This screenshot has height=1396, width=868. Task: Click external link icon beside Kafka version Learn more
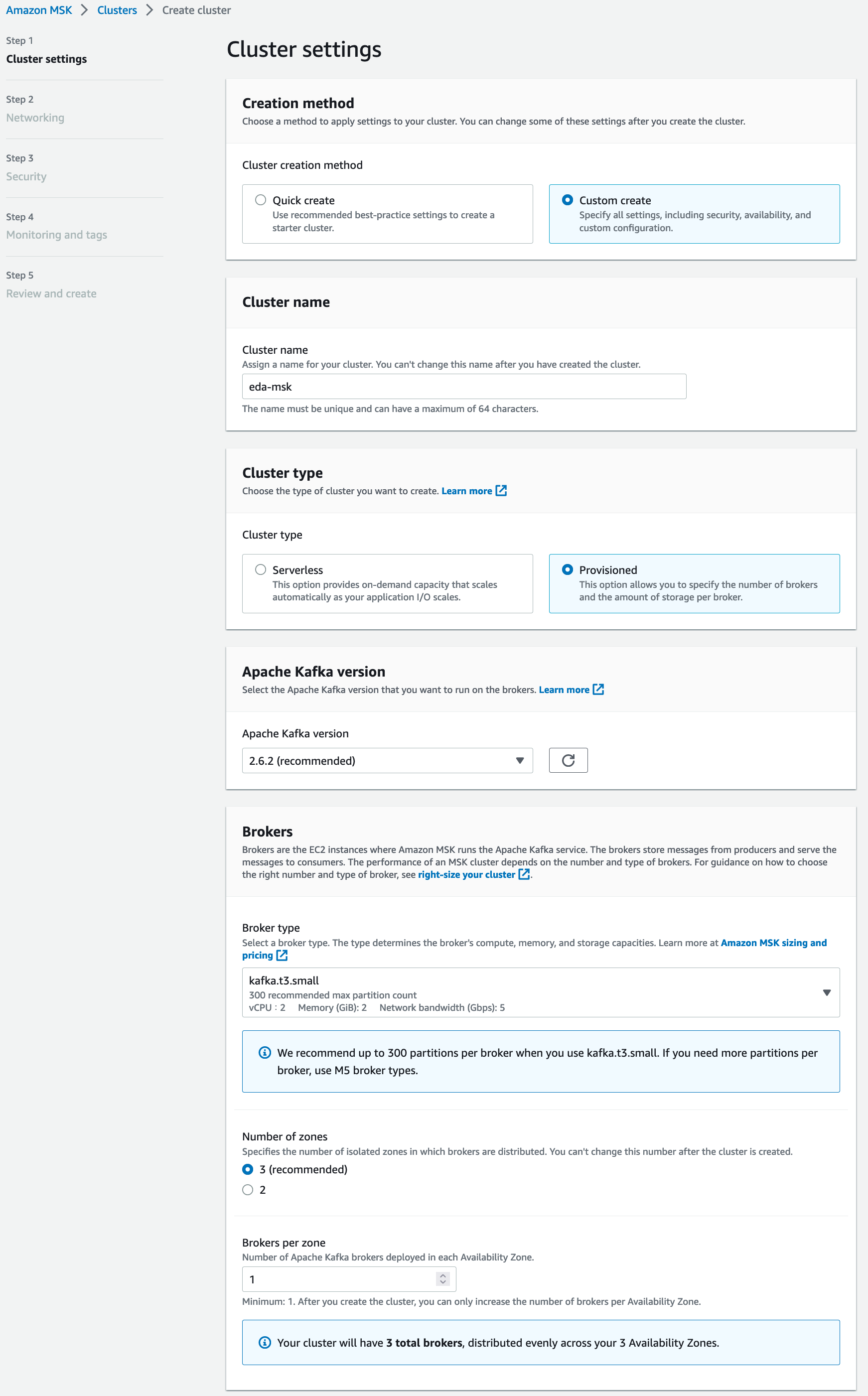598,690
